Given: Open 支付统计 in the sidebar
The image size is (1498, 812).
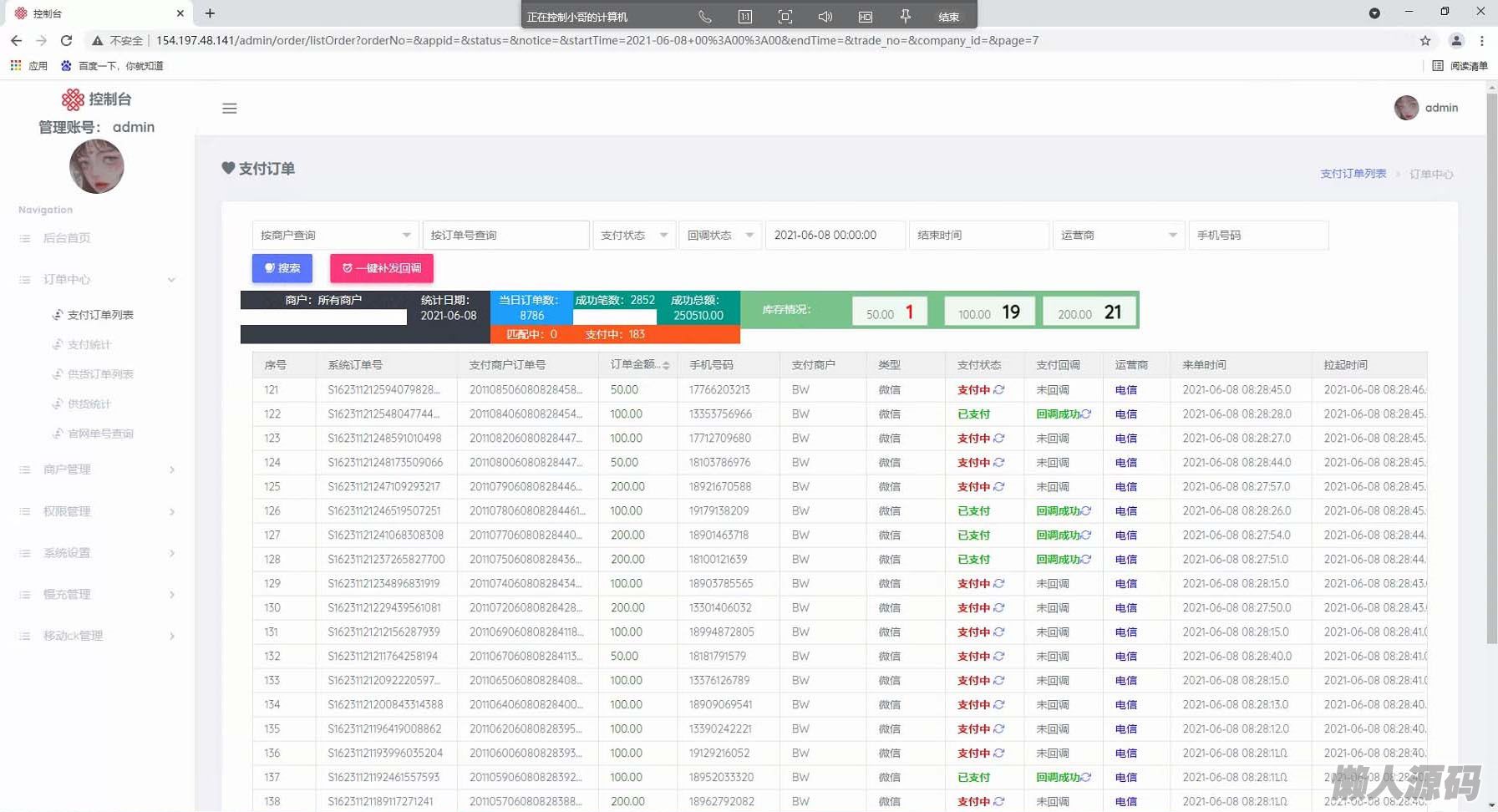Looking at the screenshot, I should pos(89,345).
